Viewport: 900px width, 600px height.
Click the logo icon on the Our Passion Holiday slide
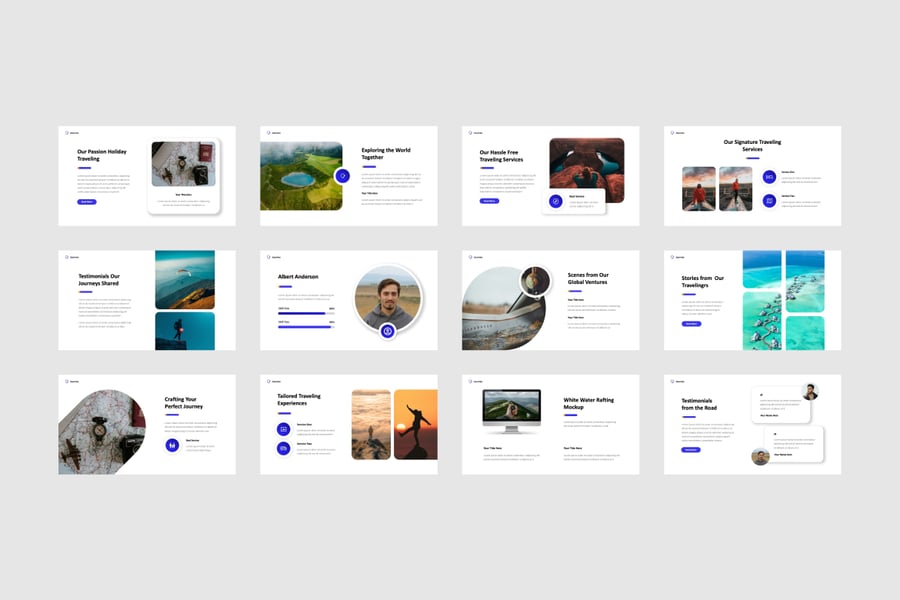tap(67, 132)
